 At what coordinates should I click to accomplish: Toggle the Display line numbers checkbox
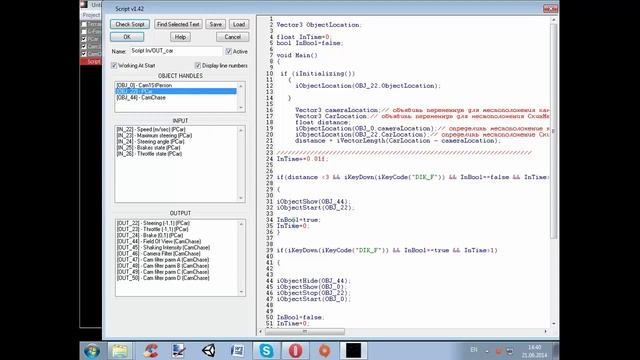(198, 65)
